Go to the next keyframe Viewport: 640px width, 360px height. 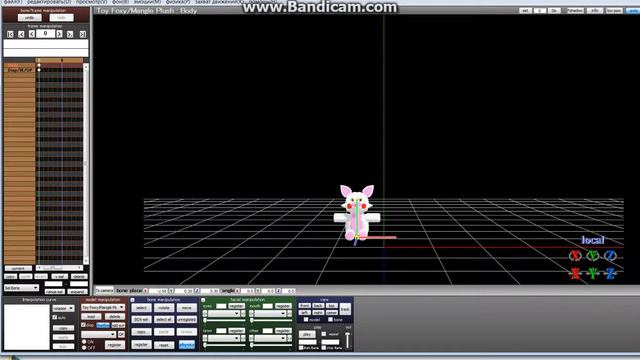[70, 34]
